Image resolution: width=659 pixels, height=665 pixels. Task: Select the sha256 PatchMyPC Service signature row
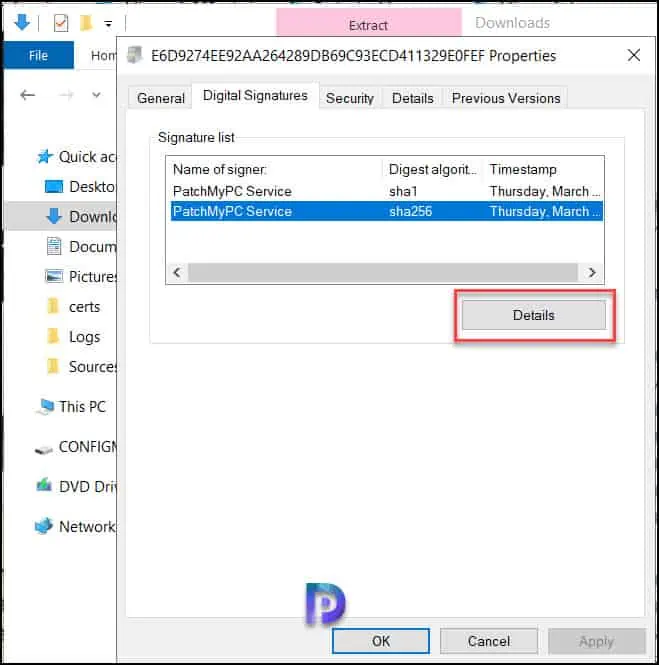click(386, 211)
